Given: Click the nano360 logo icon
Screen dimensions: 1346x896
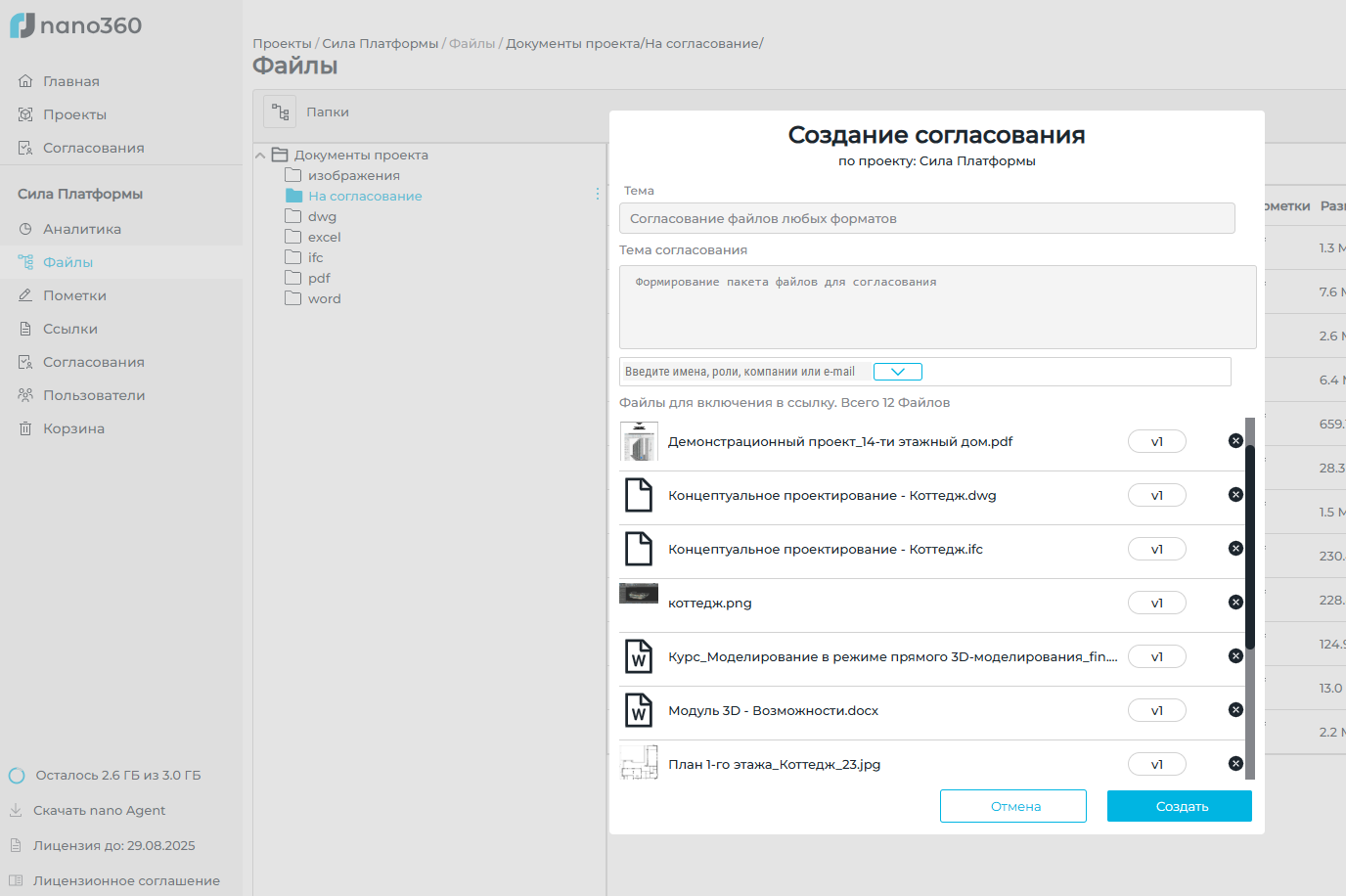Looking at the screenshot, I should point(22,25).
